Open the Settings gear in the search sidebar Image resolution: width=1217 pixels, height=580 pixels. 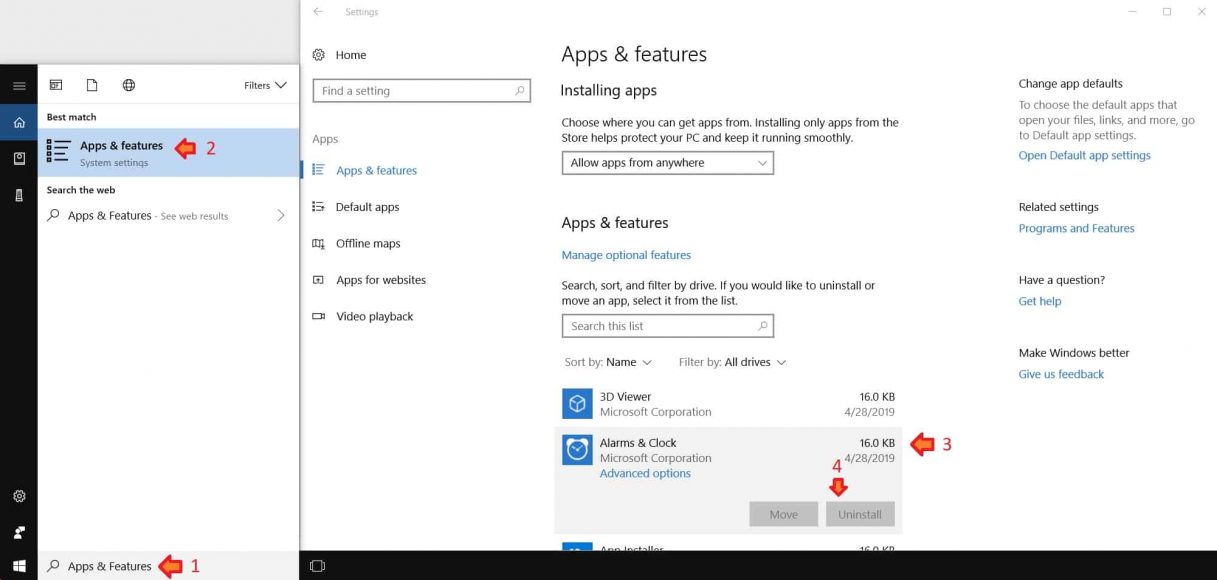pyautogui.click(x=19, y=496)
